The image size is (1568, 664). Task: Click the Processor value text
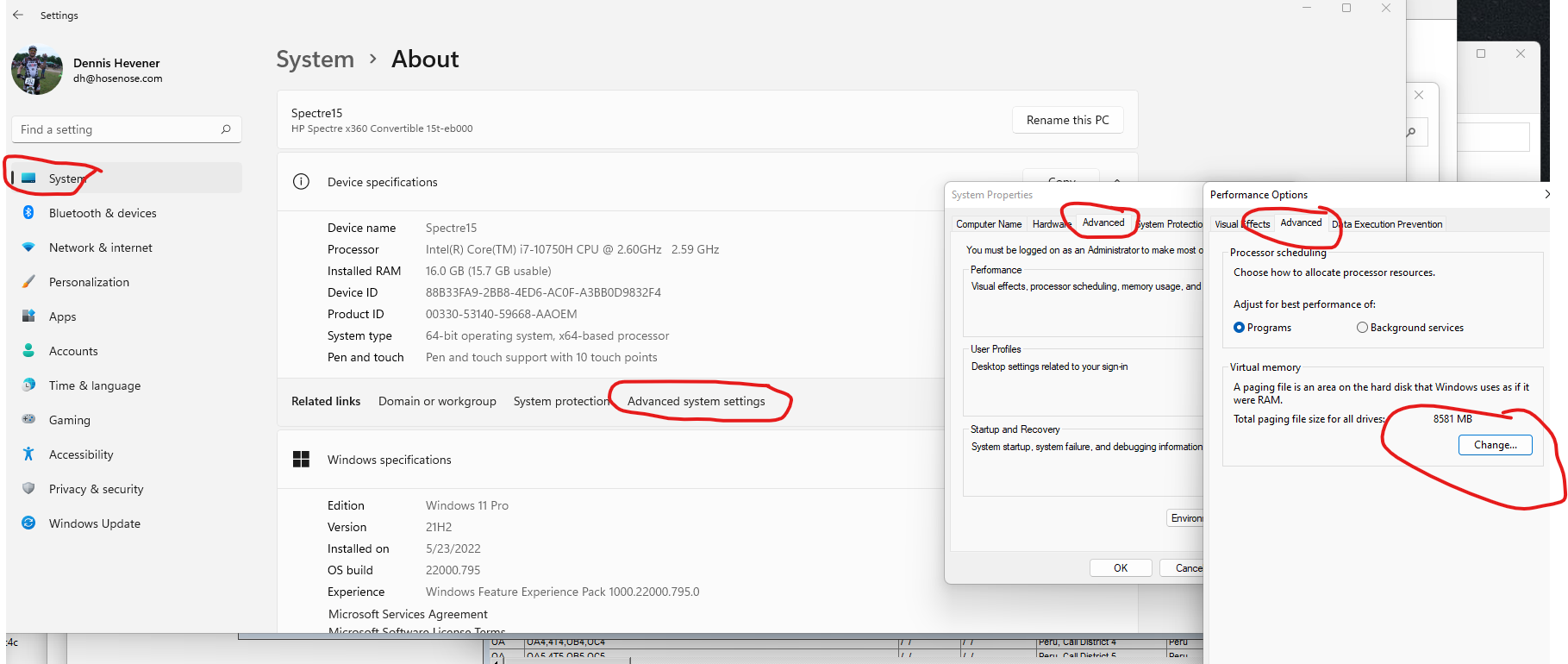[x=572, y=249]
